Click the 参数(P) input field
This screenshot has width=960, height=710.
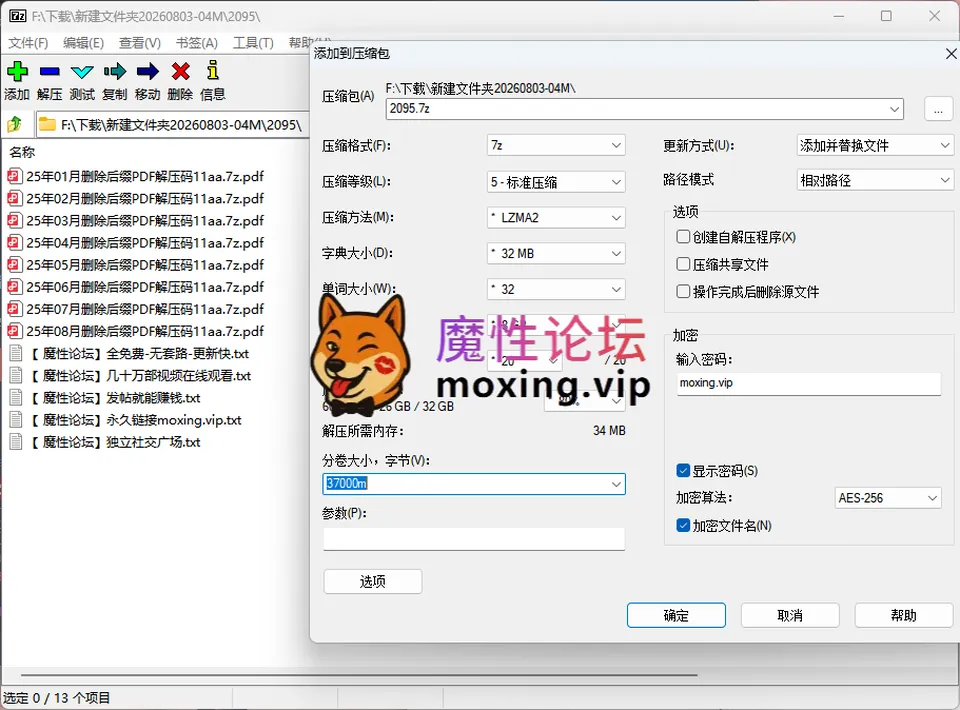click(474, 539)
